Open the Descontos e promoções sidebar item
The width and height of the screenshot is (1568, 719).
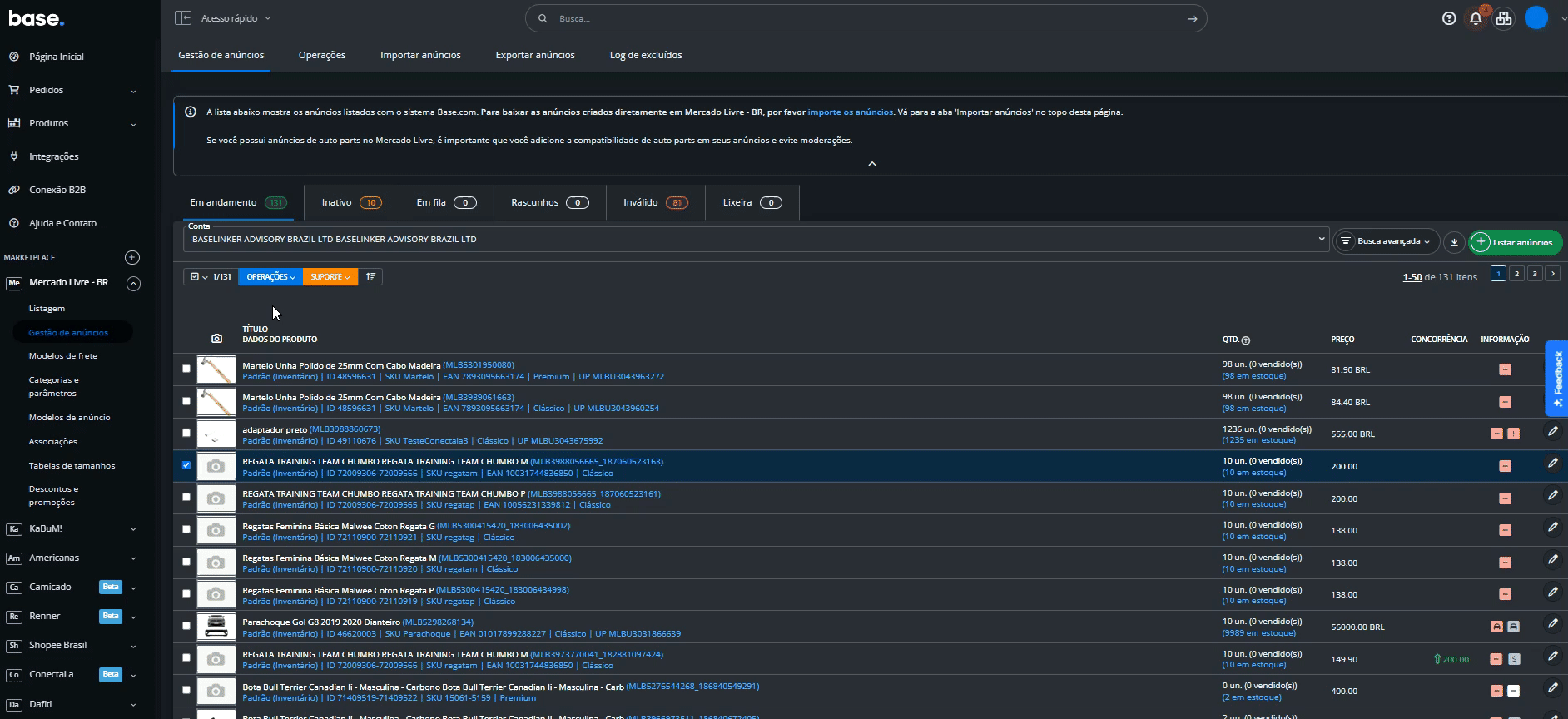coord(53,495)
